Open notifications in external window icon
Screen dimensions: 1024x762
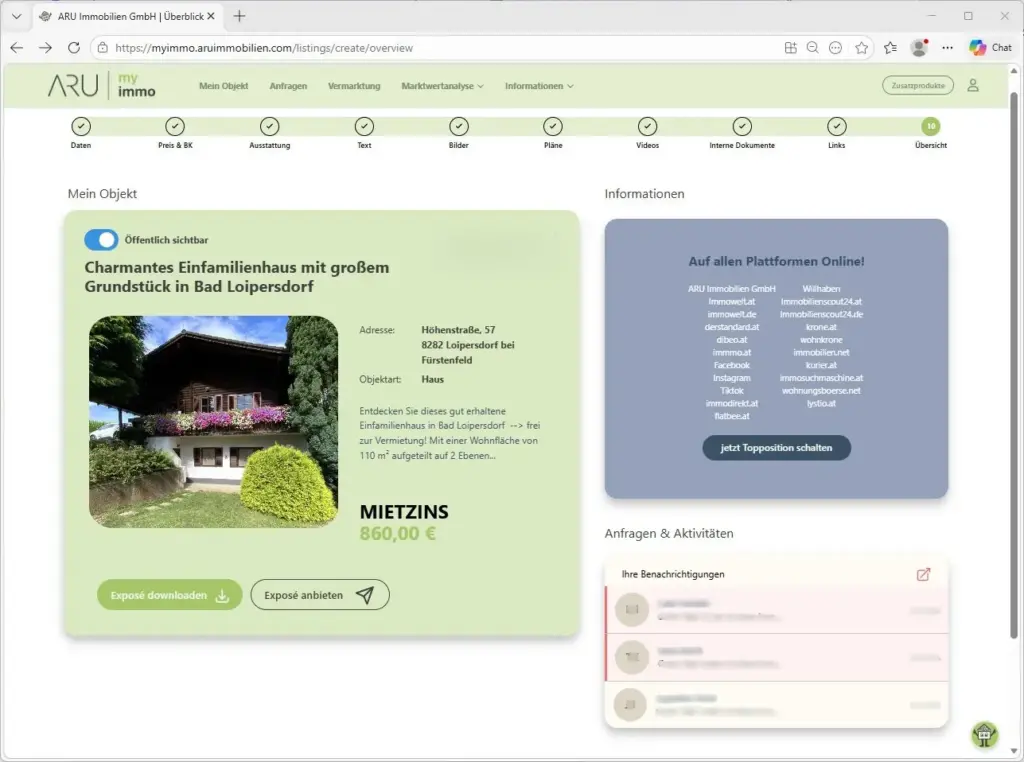pos(923,574)
